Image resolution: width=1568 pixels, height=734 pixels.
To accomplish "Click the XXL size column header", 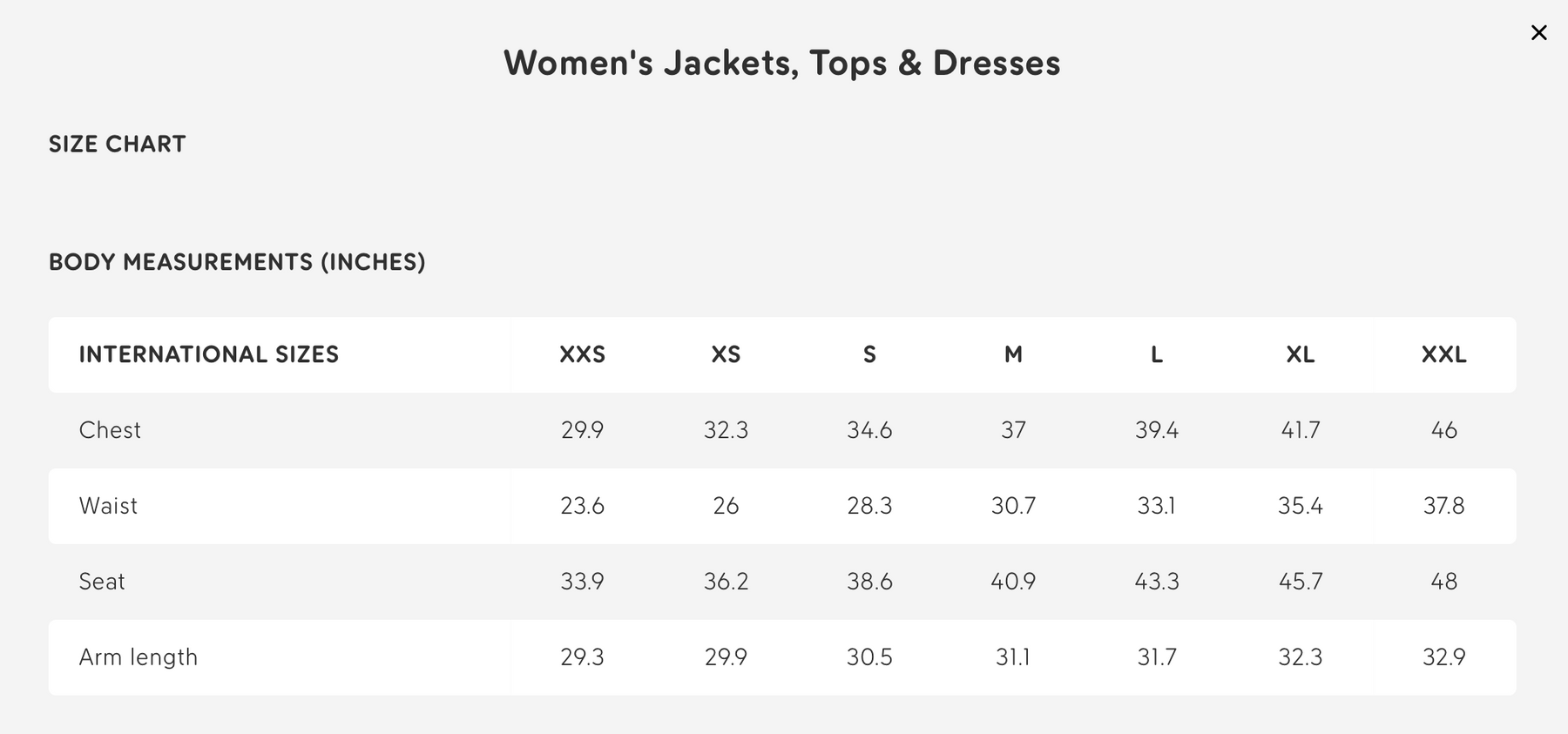I will pos(1443,354).
